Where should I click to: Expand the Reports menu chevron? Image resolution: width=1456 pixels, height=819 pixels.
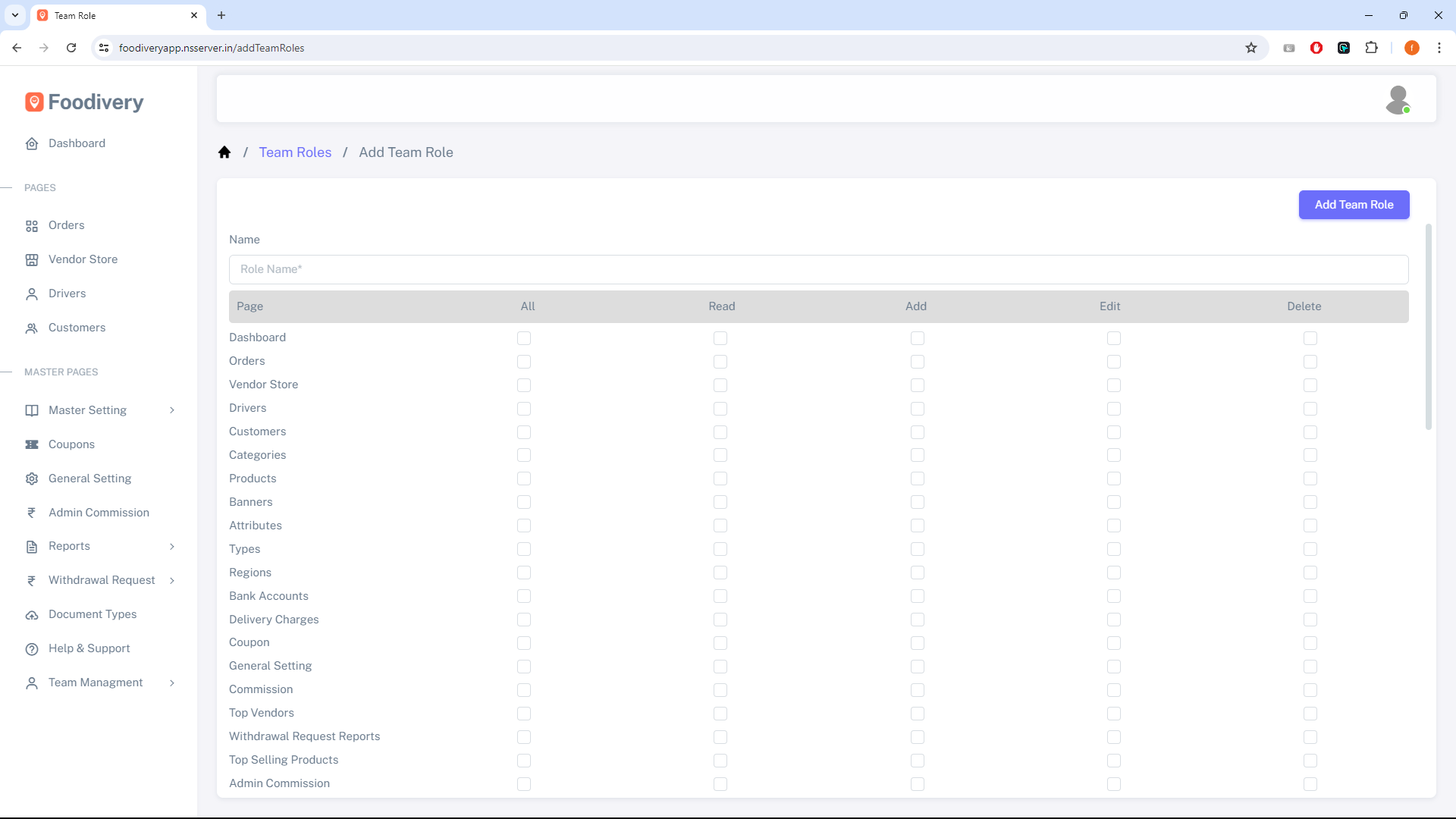click(172, 547)
